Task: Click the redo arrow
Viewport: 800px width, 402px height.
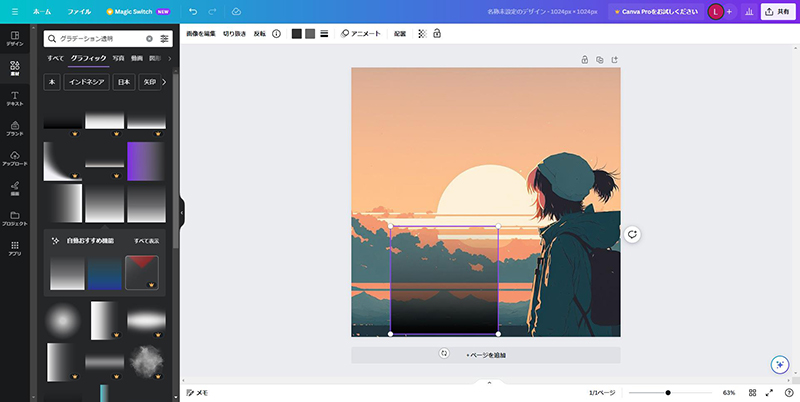Action: pyautogui.click(x=212, y=11)
